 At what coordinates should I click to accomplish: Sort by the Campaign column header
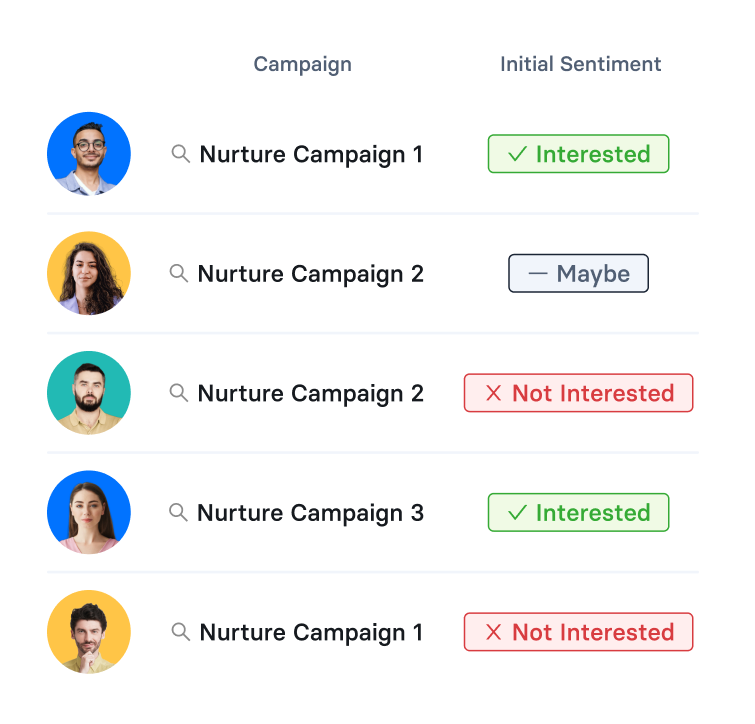click(302, 64)
